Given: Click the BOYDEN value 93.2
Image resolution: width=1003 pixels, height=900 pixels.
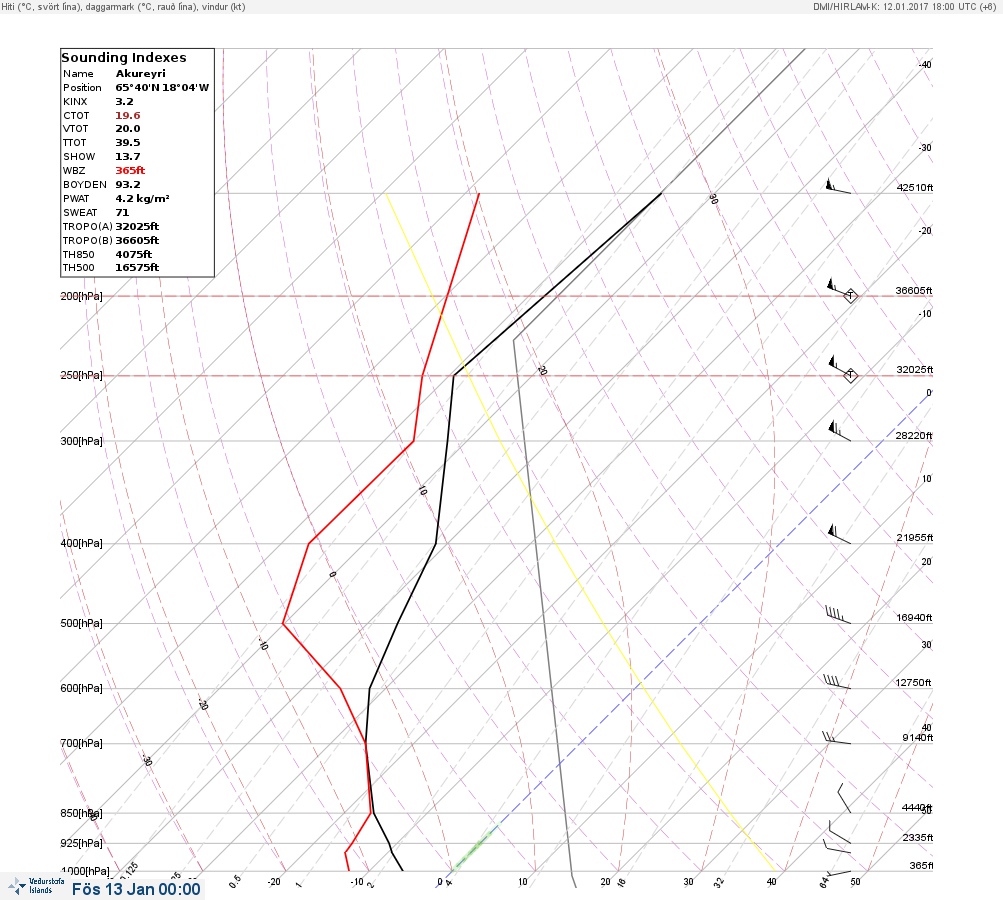Looking at the screenshot, I should [128, 185].
